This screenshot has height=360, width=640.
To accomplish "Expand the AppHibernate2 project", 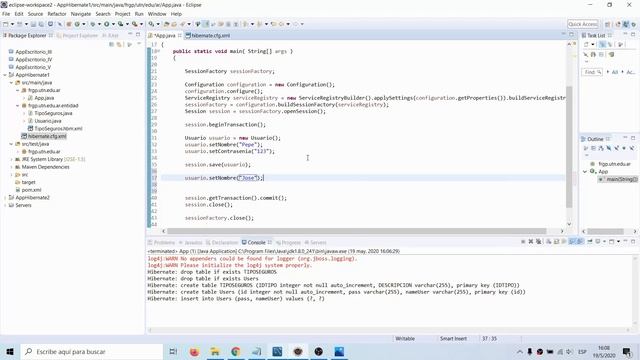I will 5,198.
